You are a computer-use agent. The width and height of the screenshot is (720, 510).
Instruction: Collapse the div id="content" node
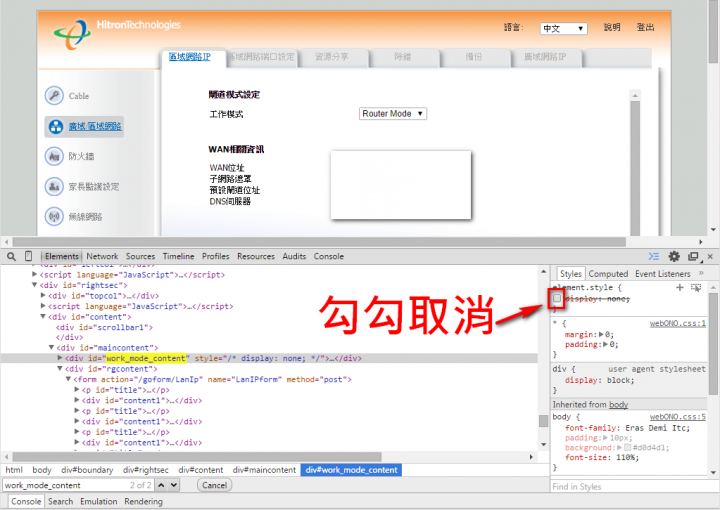[x=43, y=317]
